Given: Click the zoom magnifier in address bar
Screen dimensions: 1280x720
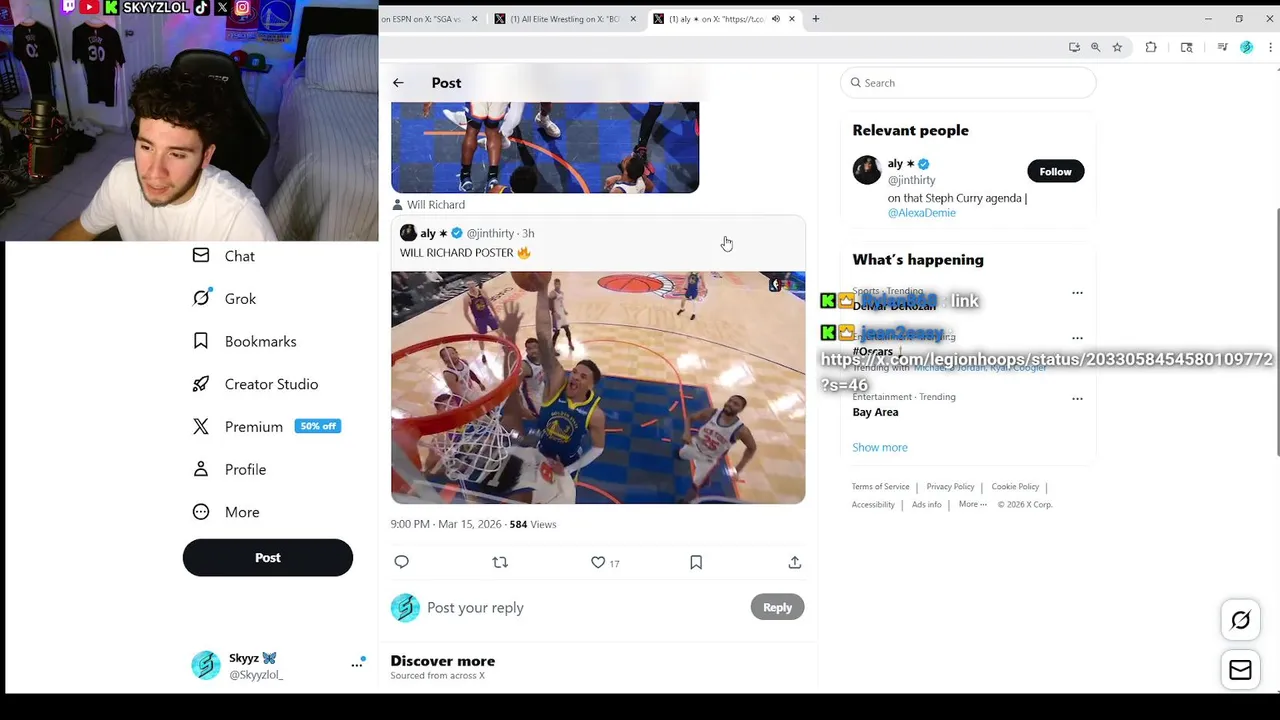Looking at the screenshot, I should pyautogui.click(x=1095, y=47).
